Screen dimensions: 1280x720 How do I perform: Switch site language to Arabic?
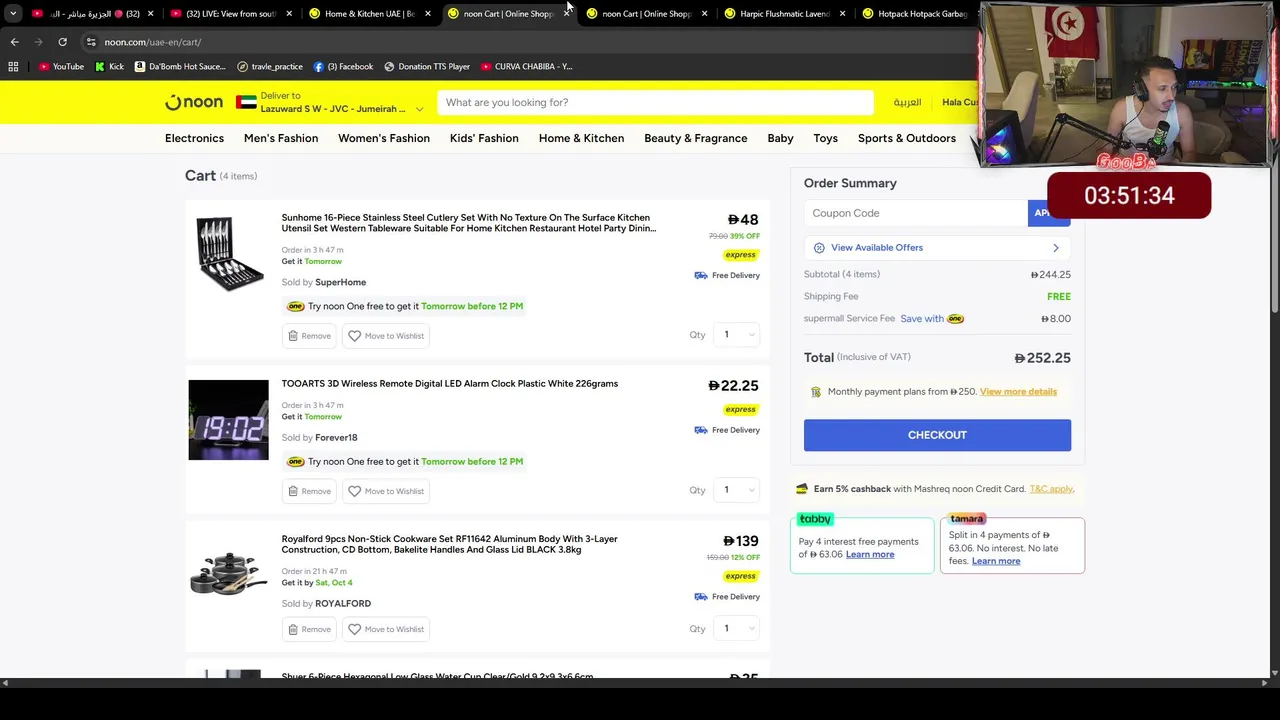(907, 102)
